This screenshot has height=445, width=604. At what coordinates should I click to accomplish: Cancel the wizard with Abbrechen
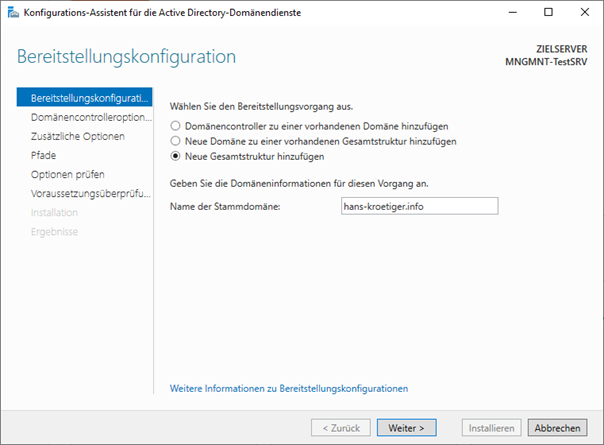pos(556,427)
